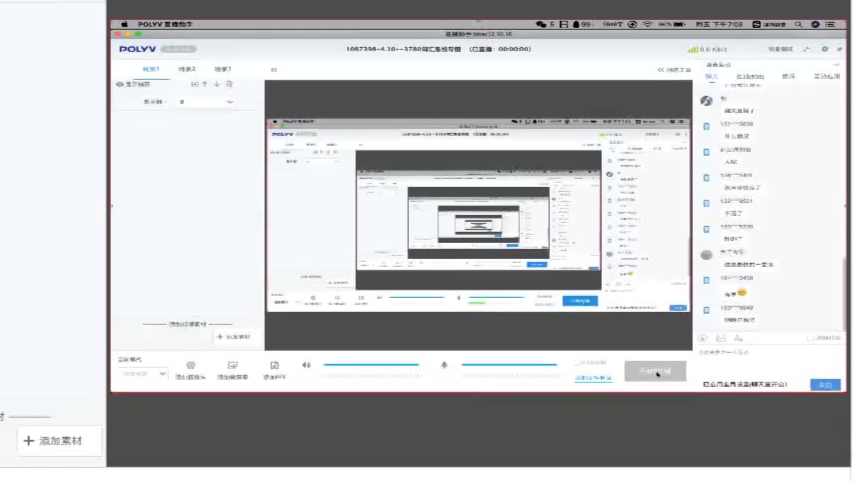The width and height of the screenshot is (854, 481).
Task: Delete the layer with the trash icon
Action: (229, 84)
